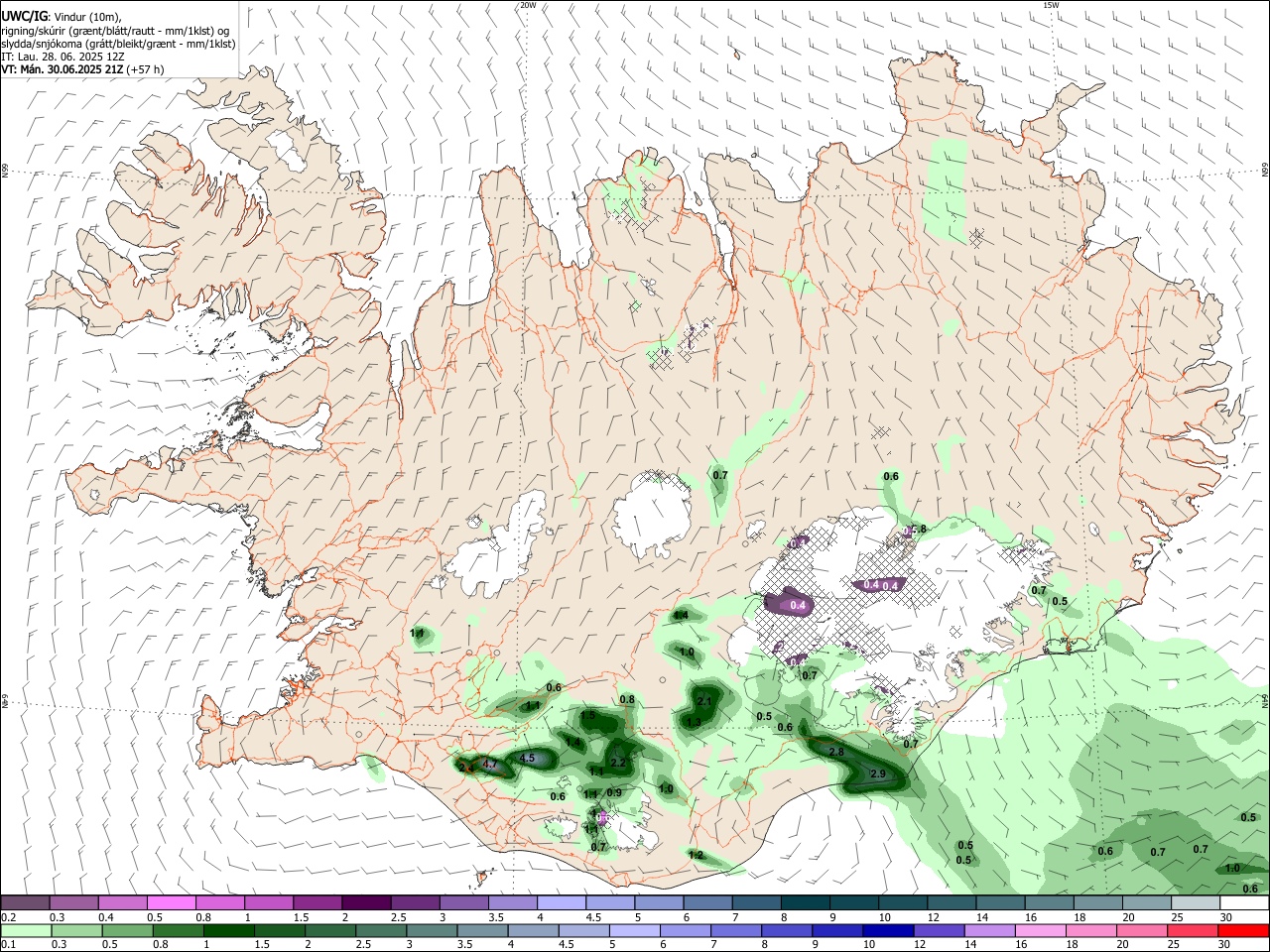This screenshot has width=1270, height=952.
Task: Click the 2.8 precipitation value on the map
Action: coord(836,753)
